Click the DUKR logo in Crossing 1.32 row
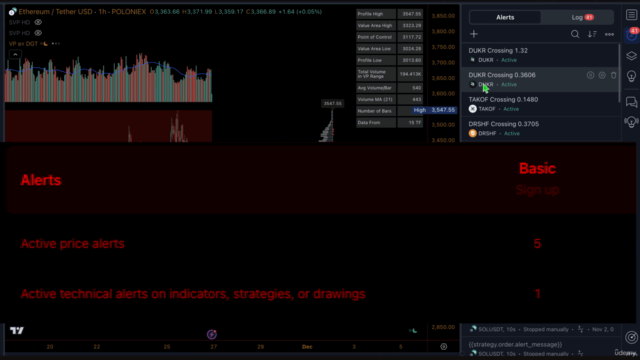The height and width of the screenshot is (360, 640). [473, 60]
